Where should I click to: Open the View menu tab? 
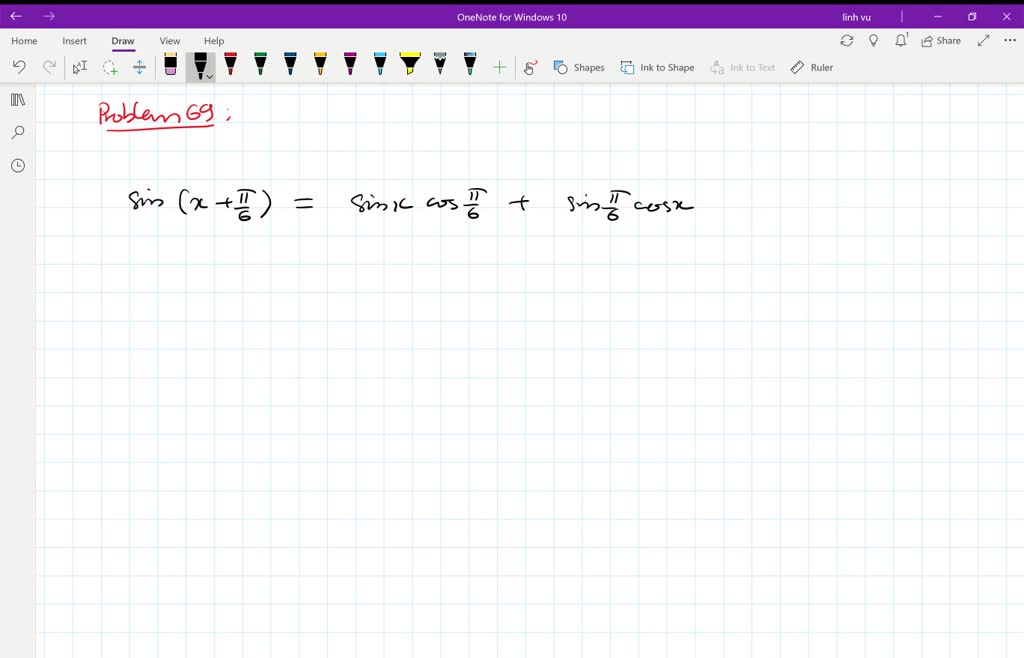click(x=169, y=41)
